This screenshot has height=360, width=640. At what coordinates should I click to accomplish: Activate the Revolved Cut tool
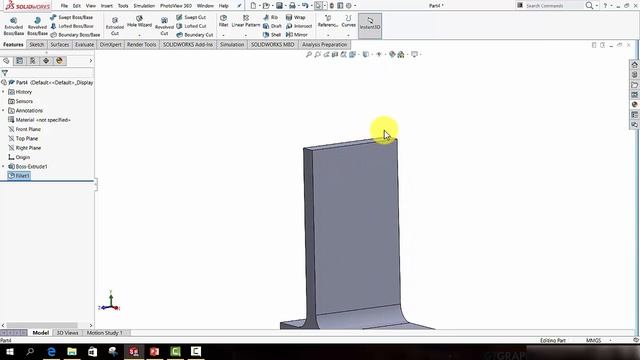point(164,26)
